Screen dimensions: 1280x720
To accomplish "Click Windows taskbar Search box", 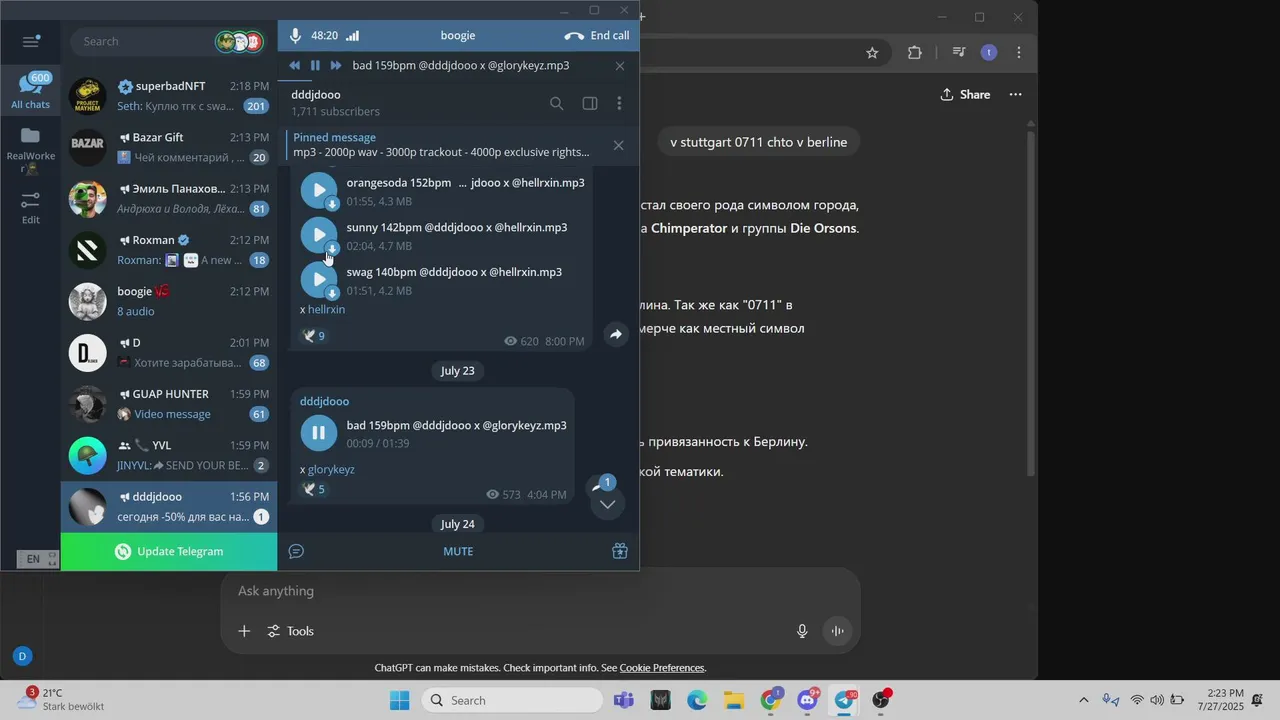I will pos(511,700).
